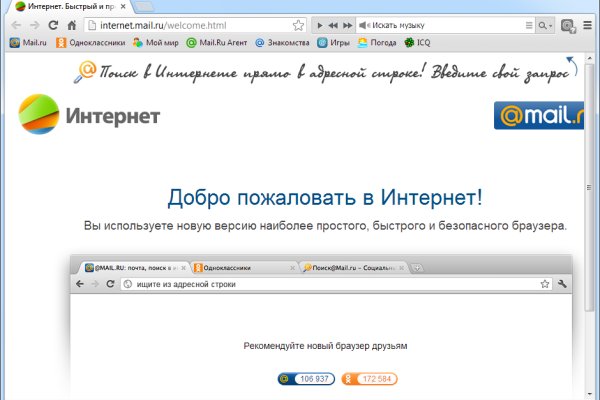Go to home page via house icon
The image size is (600, 400).
pos(71,25)
